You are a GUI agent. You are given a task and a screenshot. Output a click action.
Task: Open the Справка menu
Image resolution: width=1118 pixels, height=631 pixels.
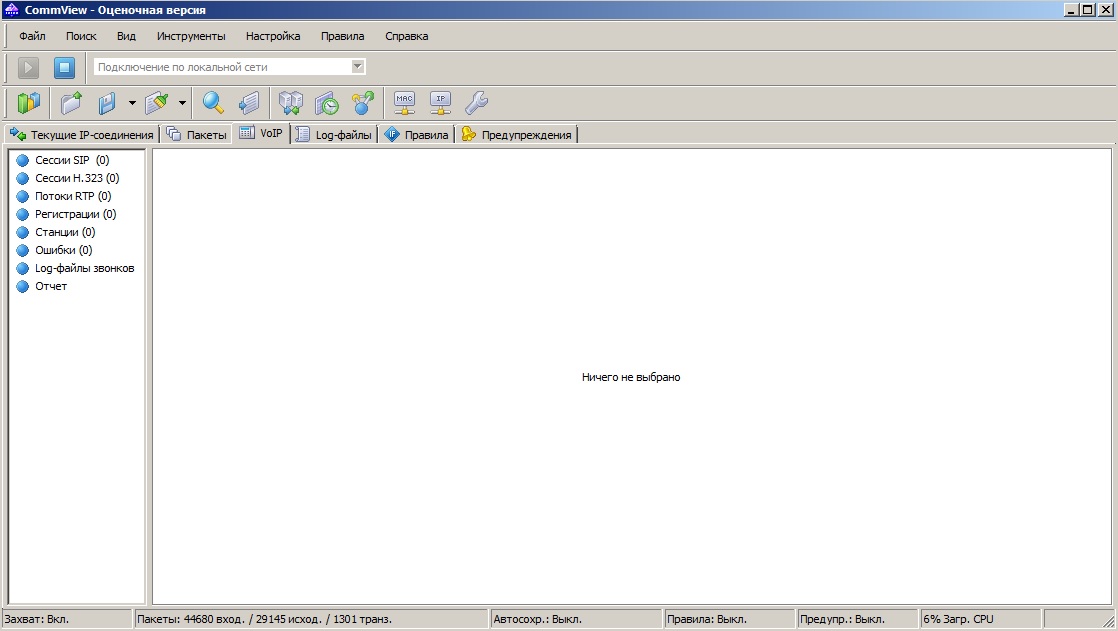[406, 36]
